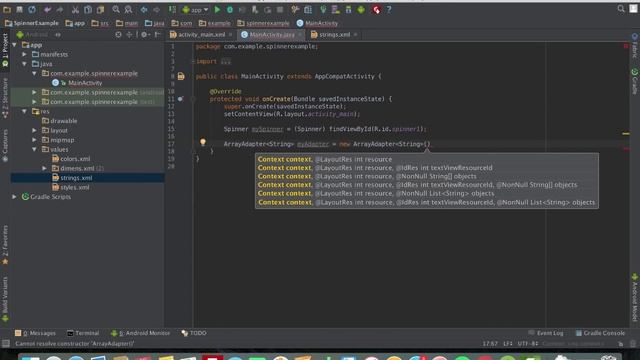Click the Replace icon next to Find
This screenshot has height=360, width=640.
click(x=128, y=9)
